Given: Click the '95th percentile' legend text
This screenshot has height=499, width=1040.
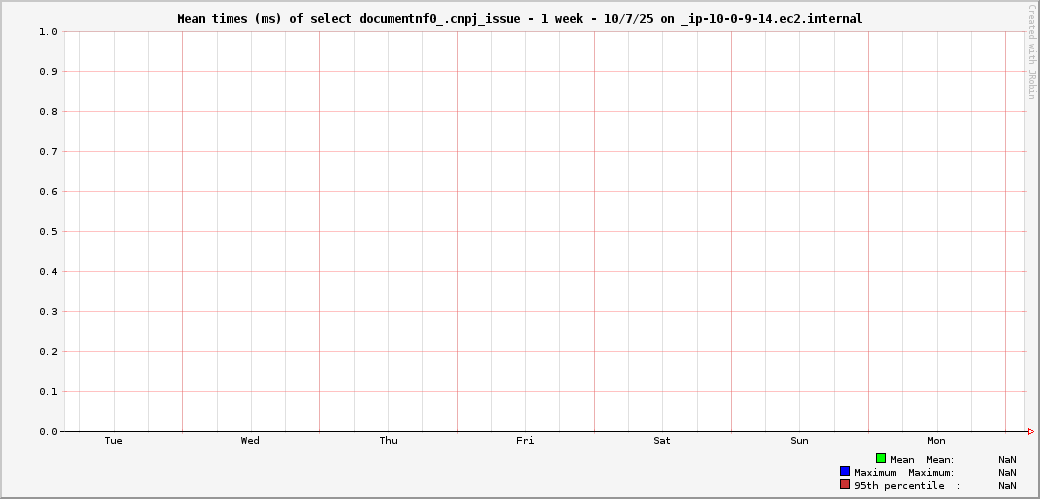Looking at the screenshot, I should click(899, 485).
